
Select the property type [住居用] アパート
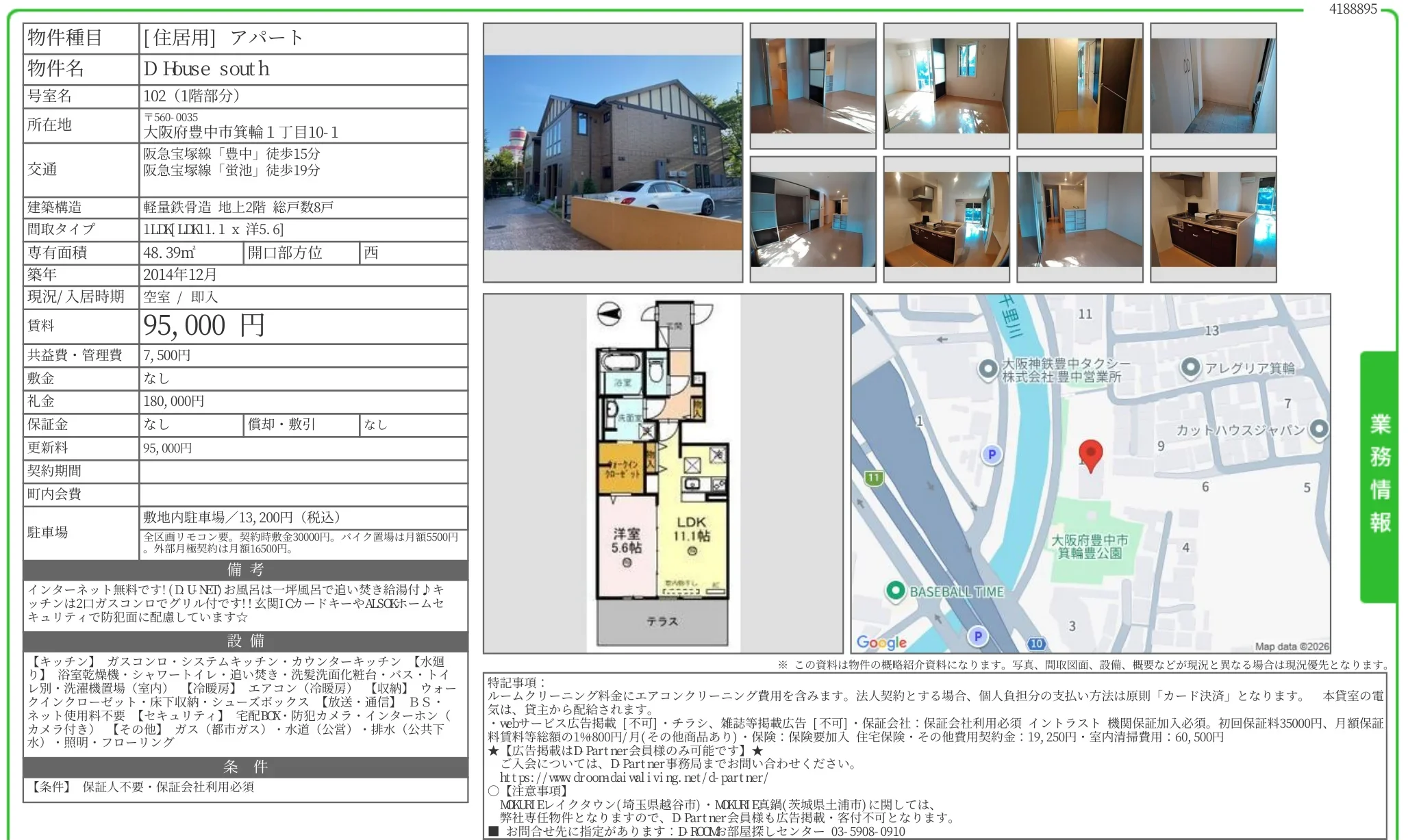224,38
